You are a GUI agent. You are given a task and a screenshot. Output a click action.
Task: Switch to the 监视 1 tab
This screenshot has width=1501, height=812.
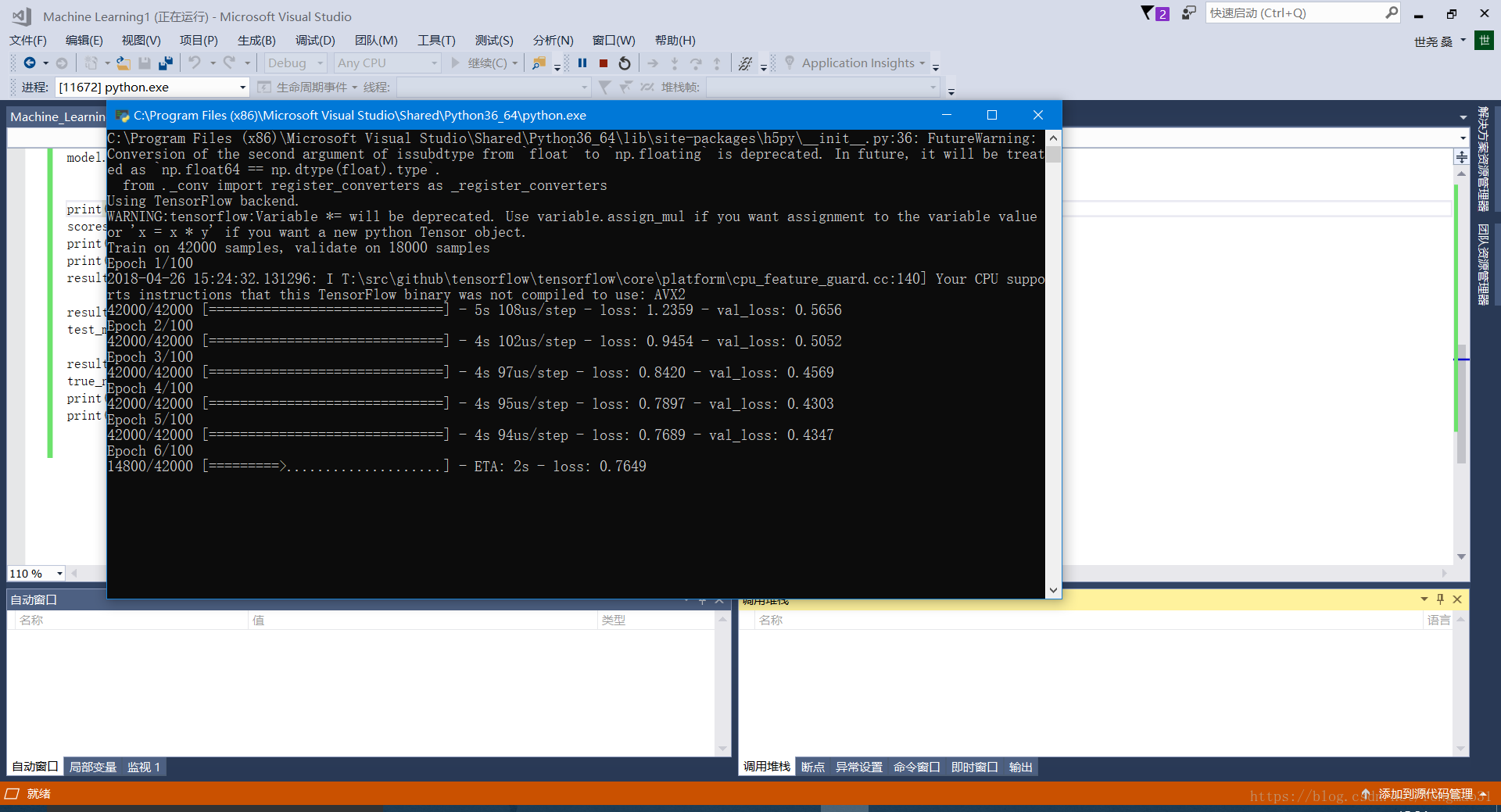(x=144, y=767)
